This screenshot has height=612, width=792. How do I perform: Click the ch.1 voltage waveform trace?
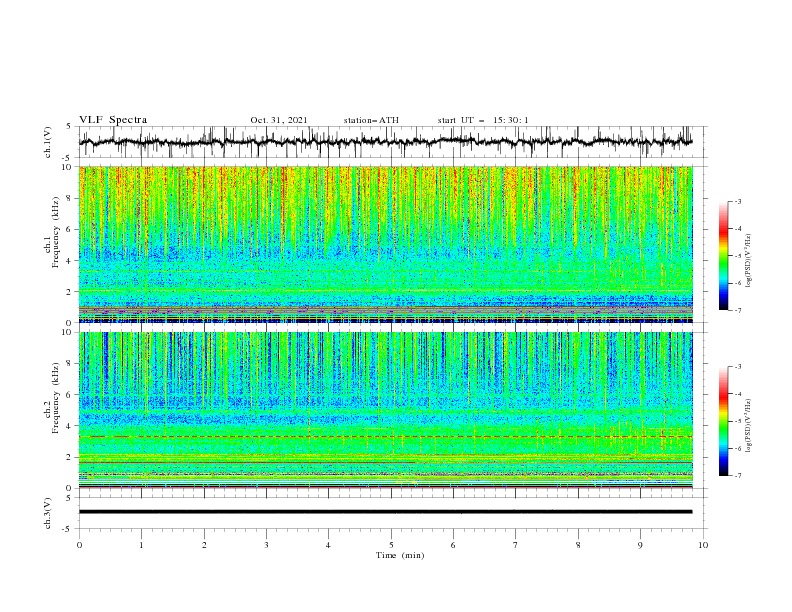pos(385,142)
